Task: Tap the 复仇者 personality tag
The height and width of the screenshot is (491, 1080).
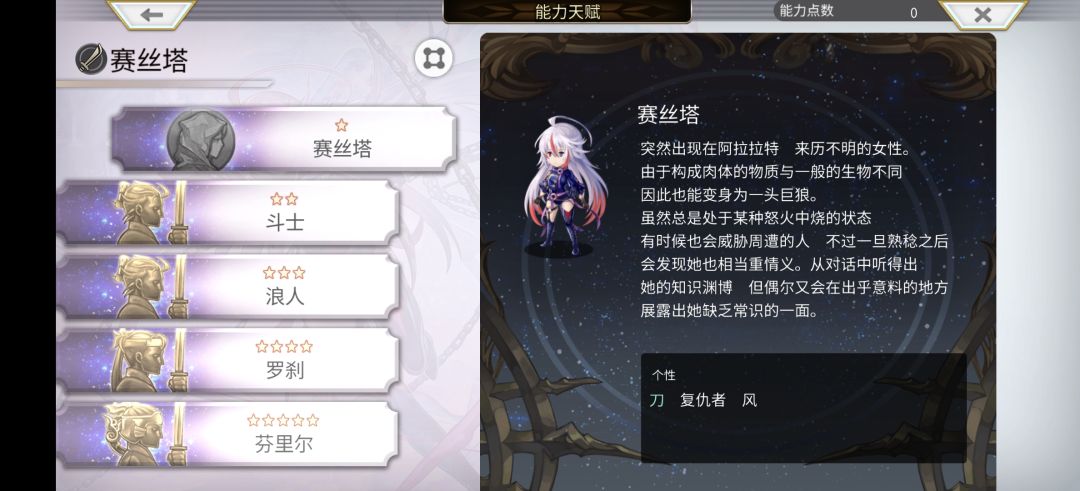Action: [x=703, y=400]
